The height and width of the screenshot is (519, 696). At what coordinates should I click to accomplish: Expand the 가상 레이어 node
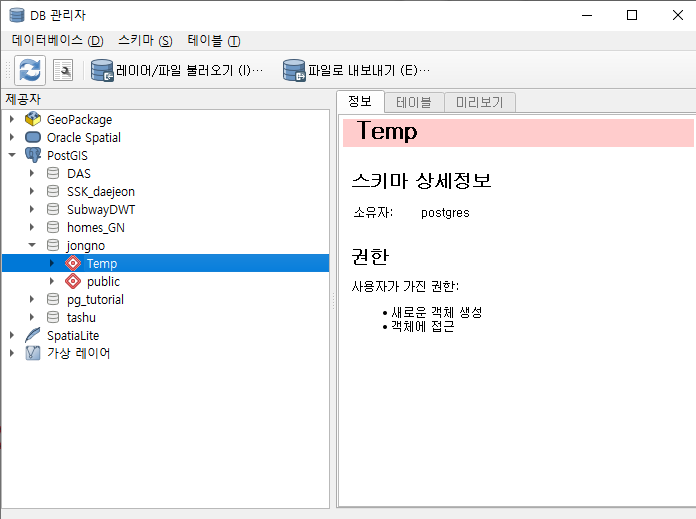point(12,353)
